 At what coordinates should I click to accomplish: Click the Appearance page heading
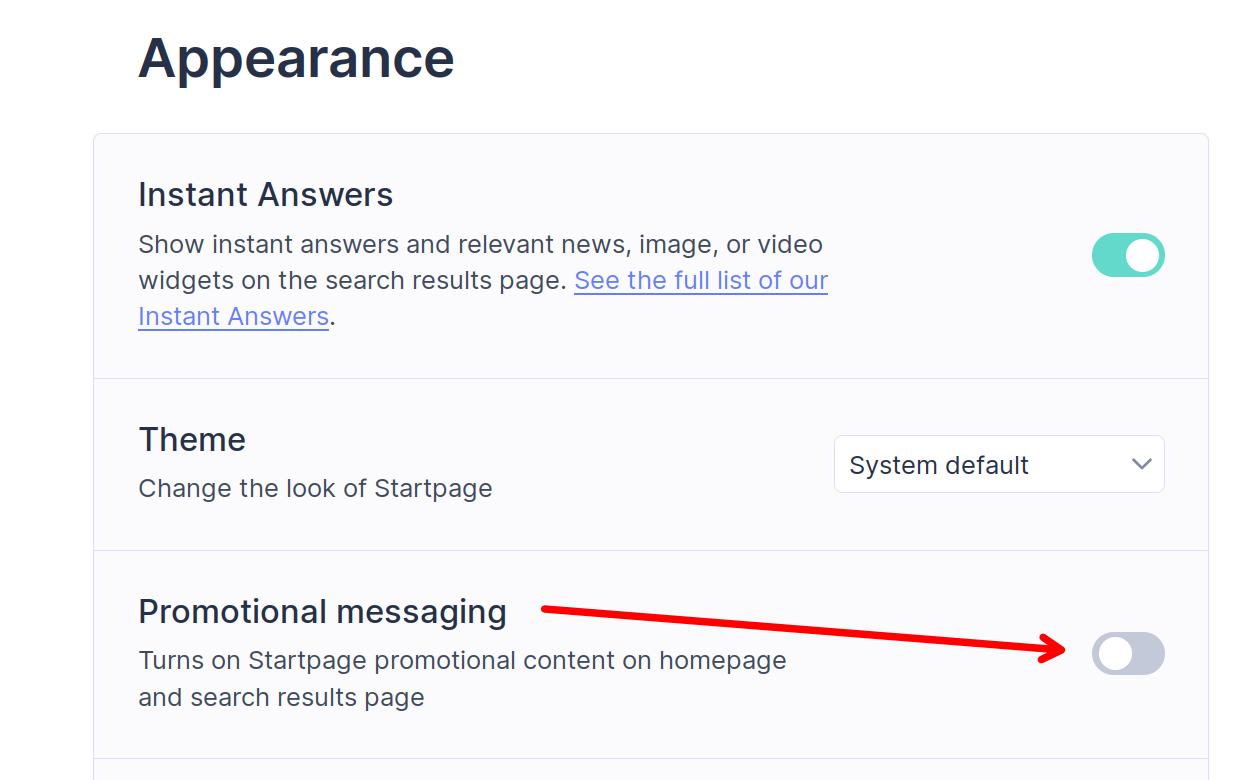296,58
